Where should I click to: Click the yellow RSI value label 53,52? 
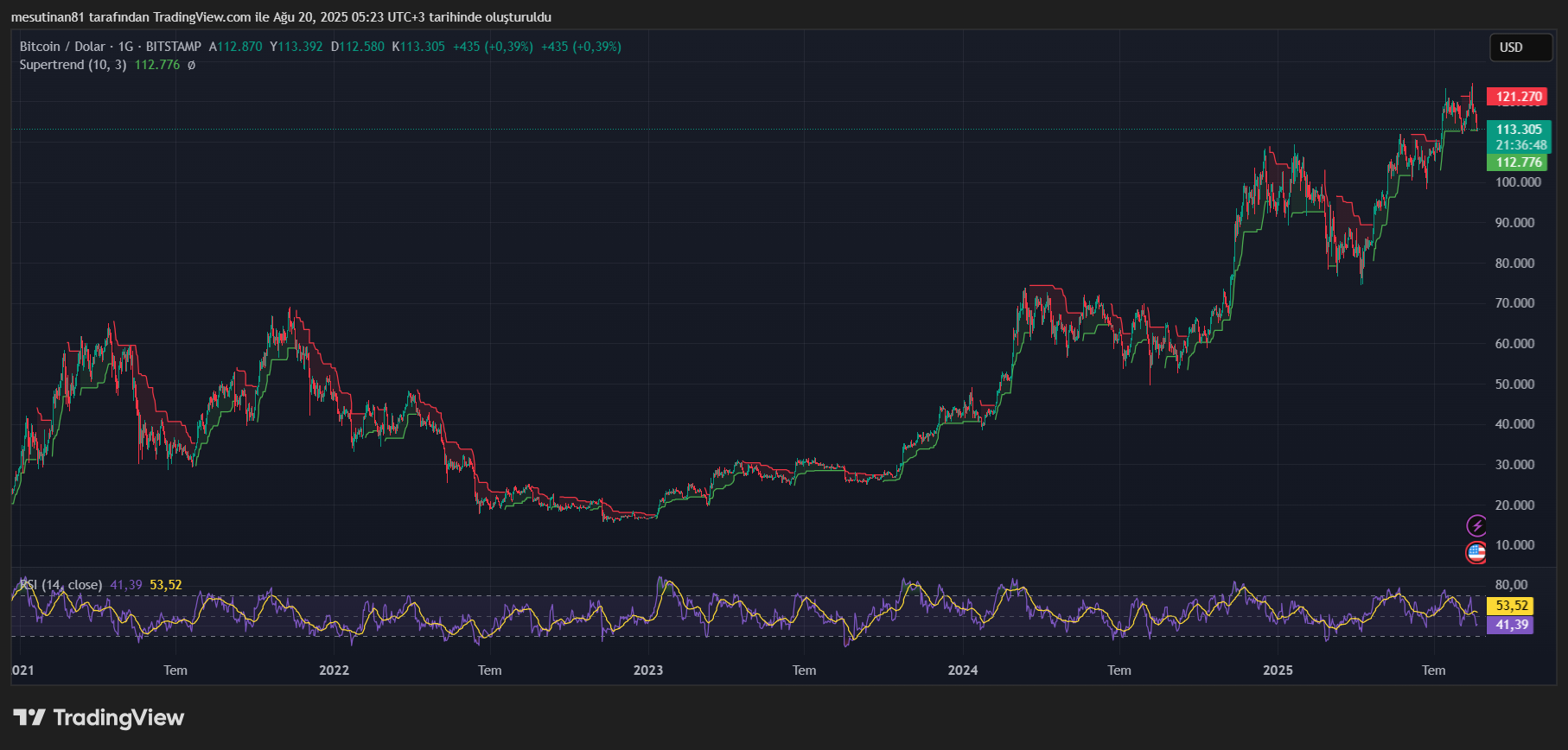[x=1512, y=606]
